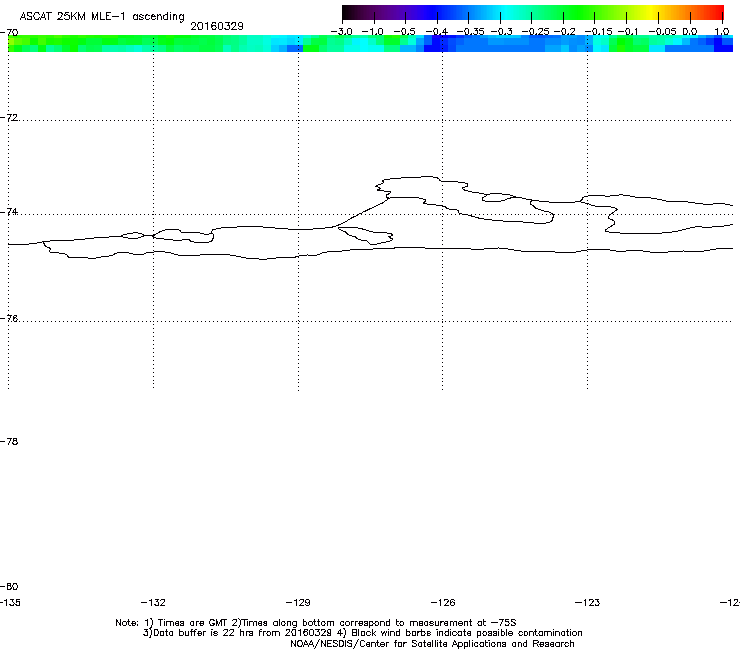Click the title "ASCAT 25KM MLE-1 ascending"
The width and height of the screenshot is (740, 650).
102,17
